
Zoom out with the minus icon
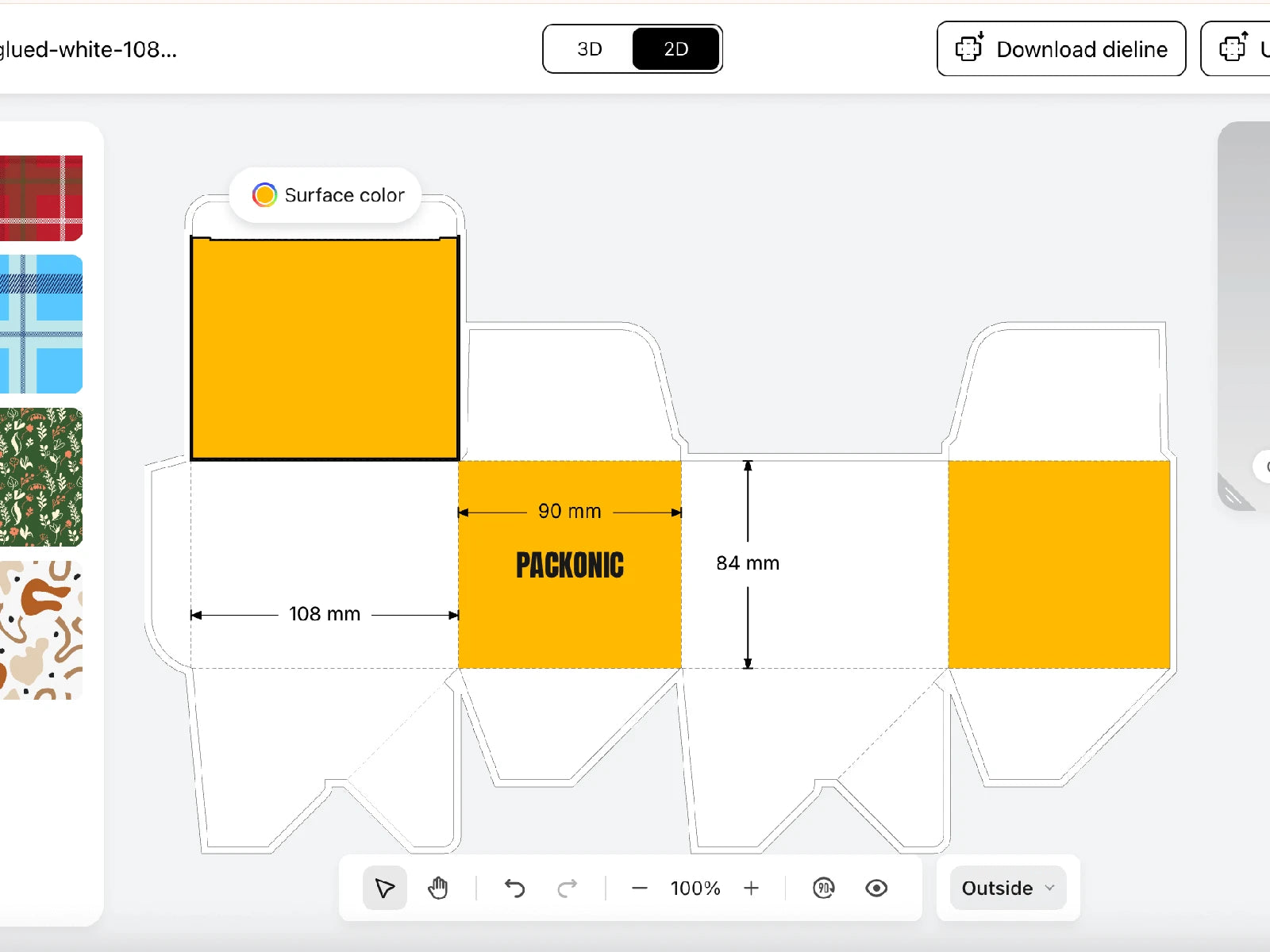coord(640,888)
